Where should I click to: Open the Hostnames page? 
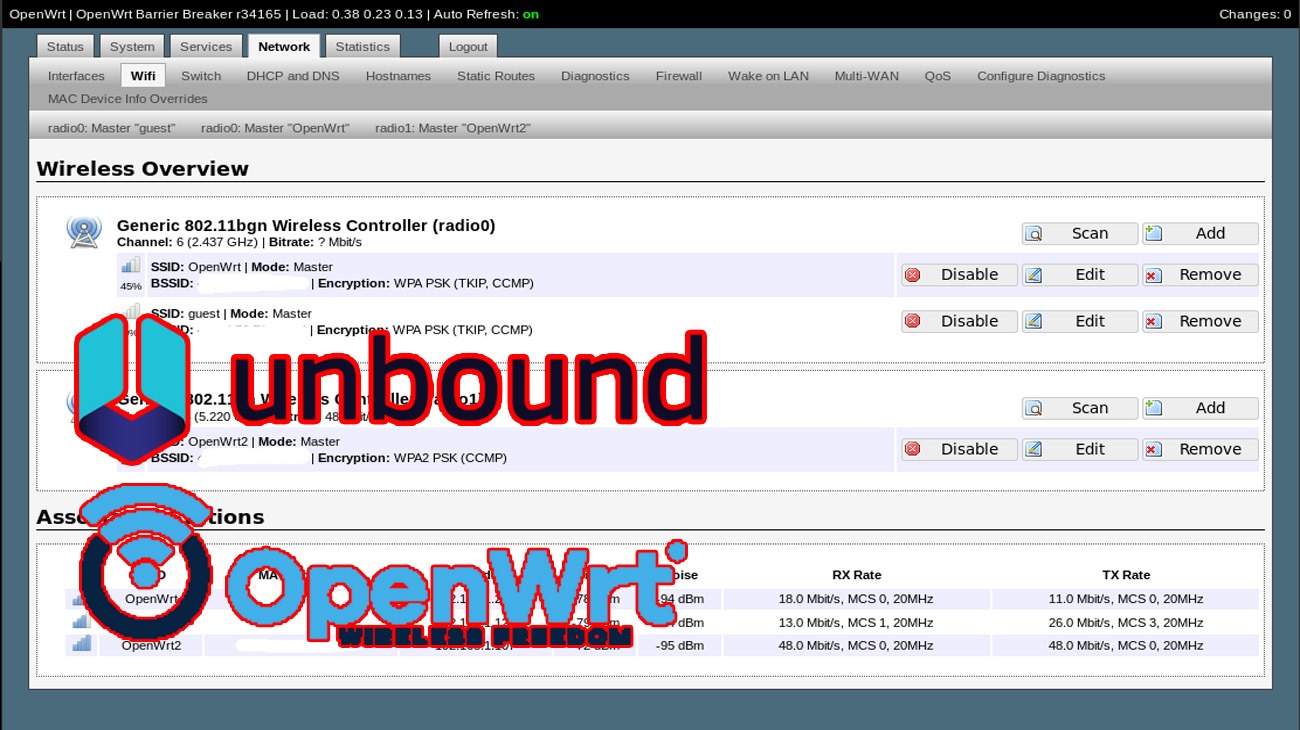(x=398, y=76)
